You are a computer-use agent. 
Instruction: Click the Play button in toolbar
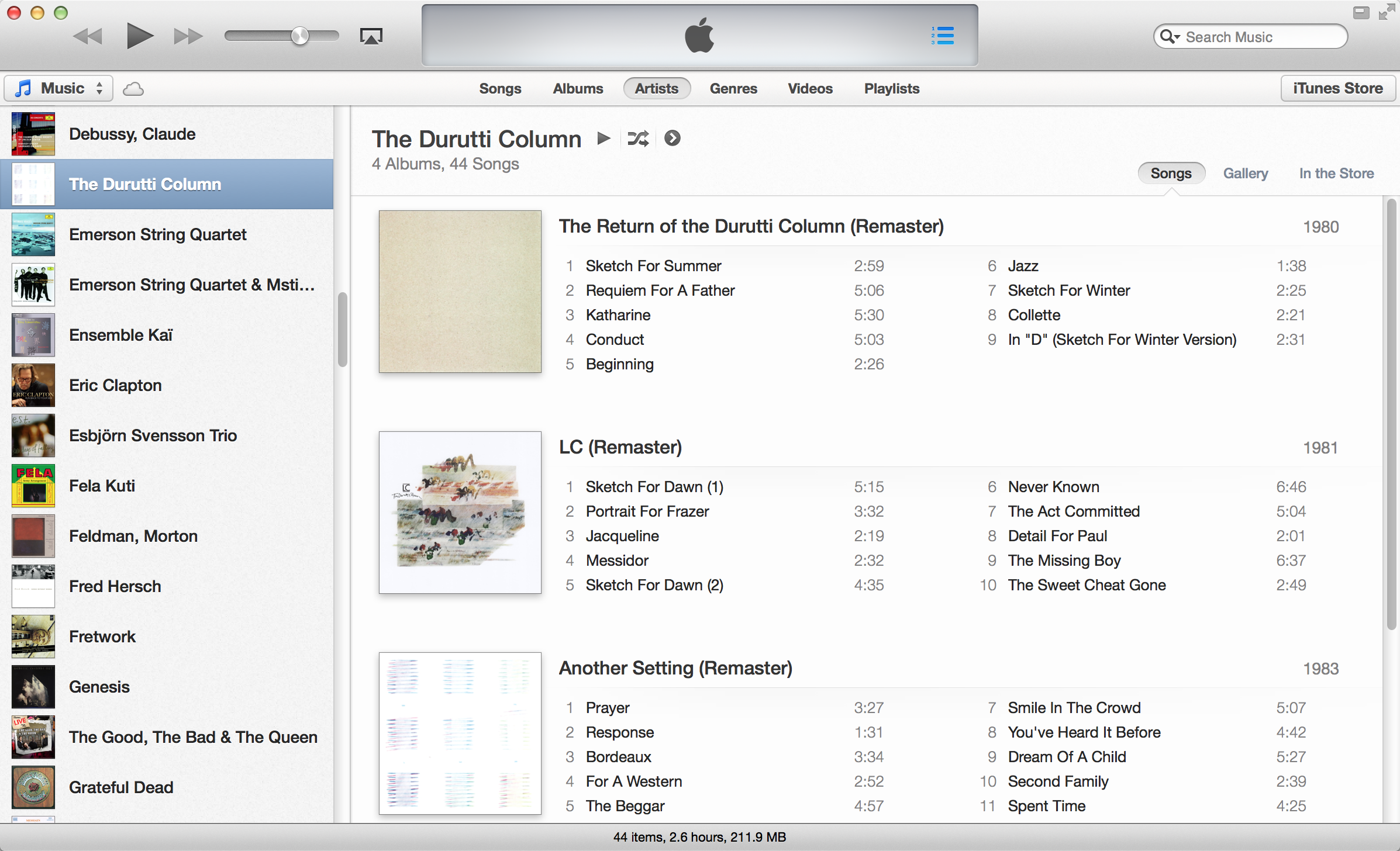[x=139, y=36]
